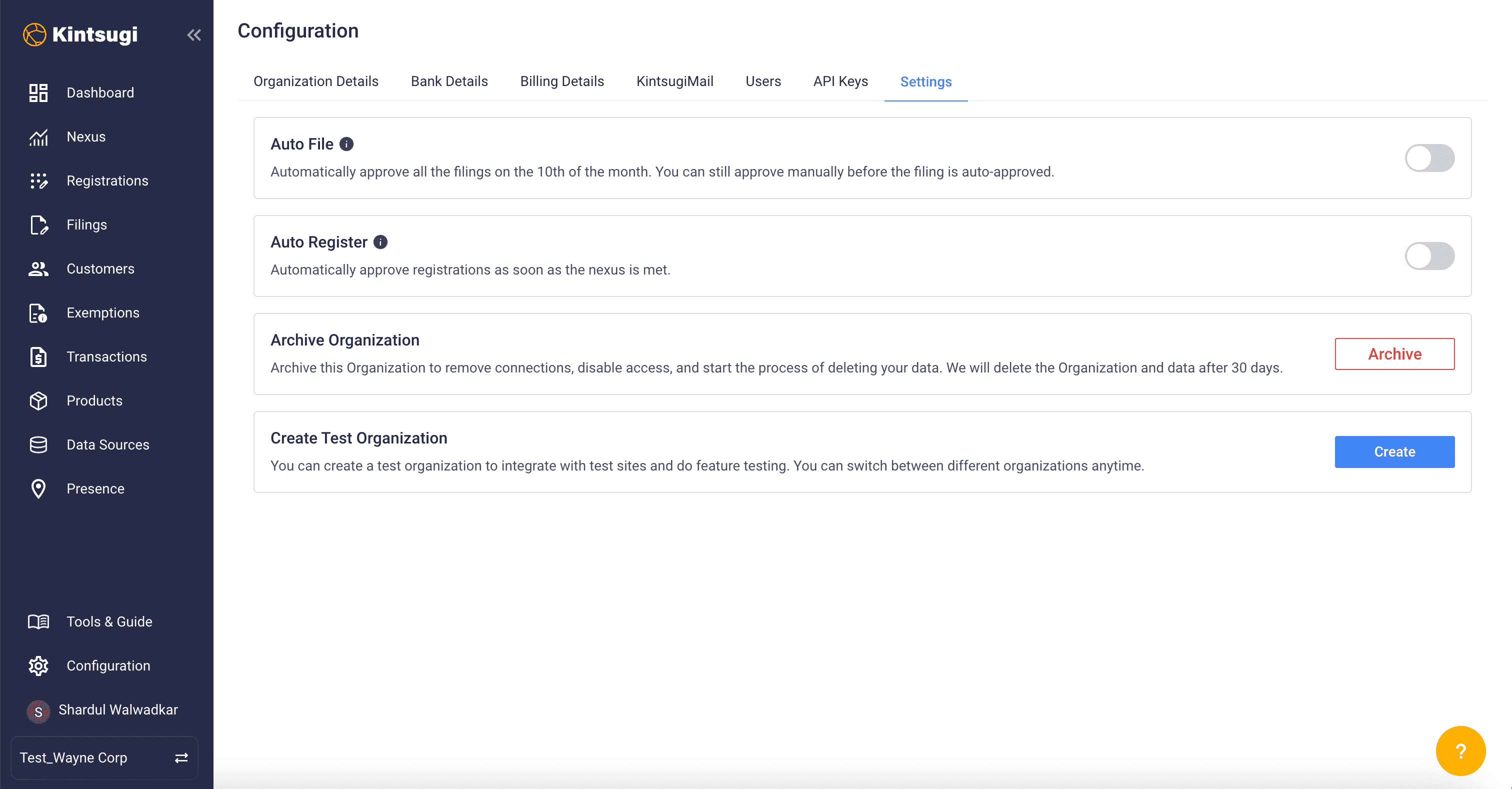1512x789 pixels.
Task: Click the blue Create button
Action: pyautogui.click(x=1394, y=451)
